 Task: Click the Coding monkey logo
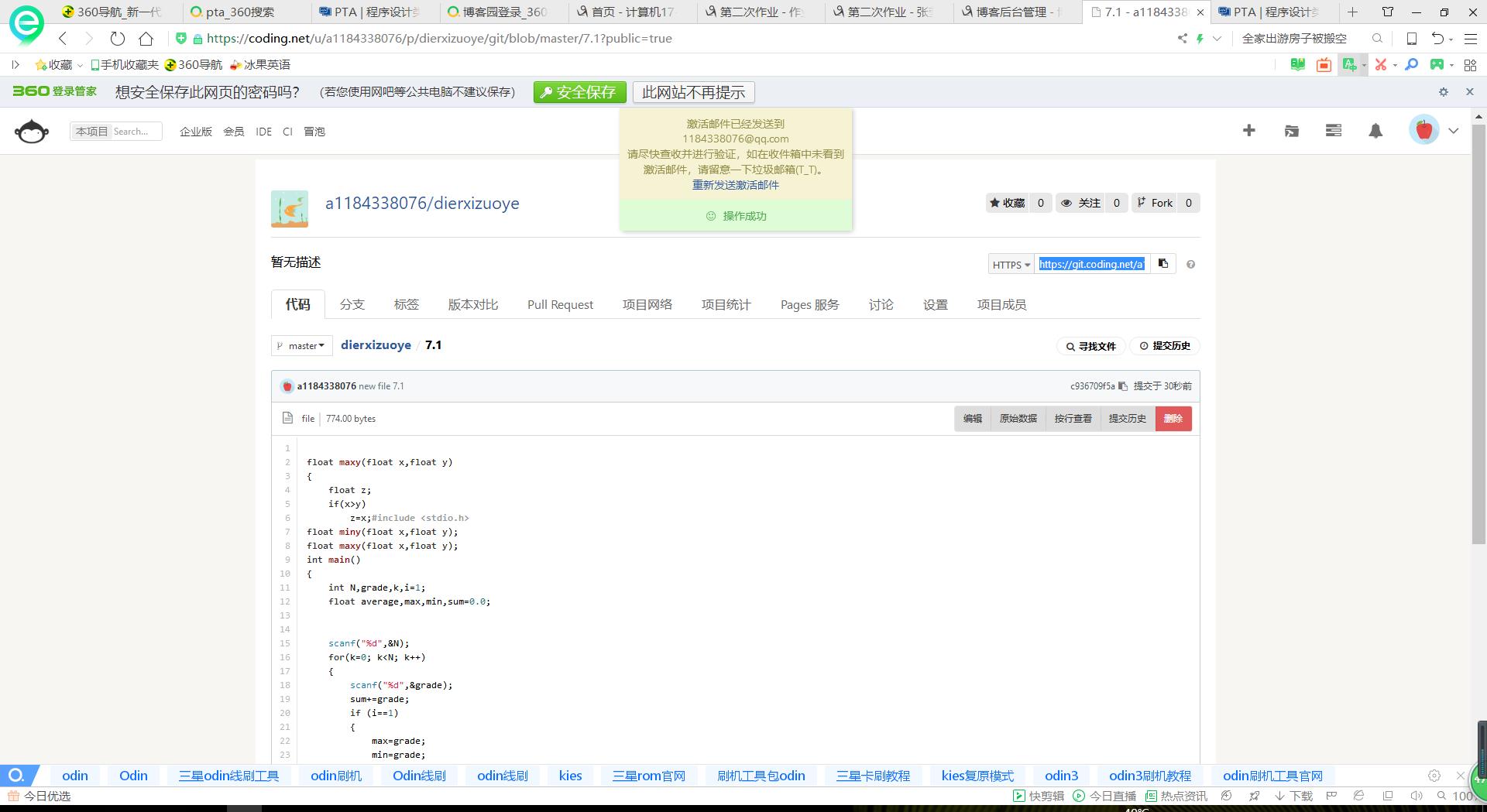point(32,131)
